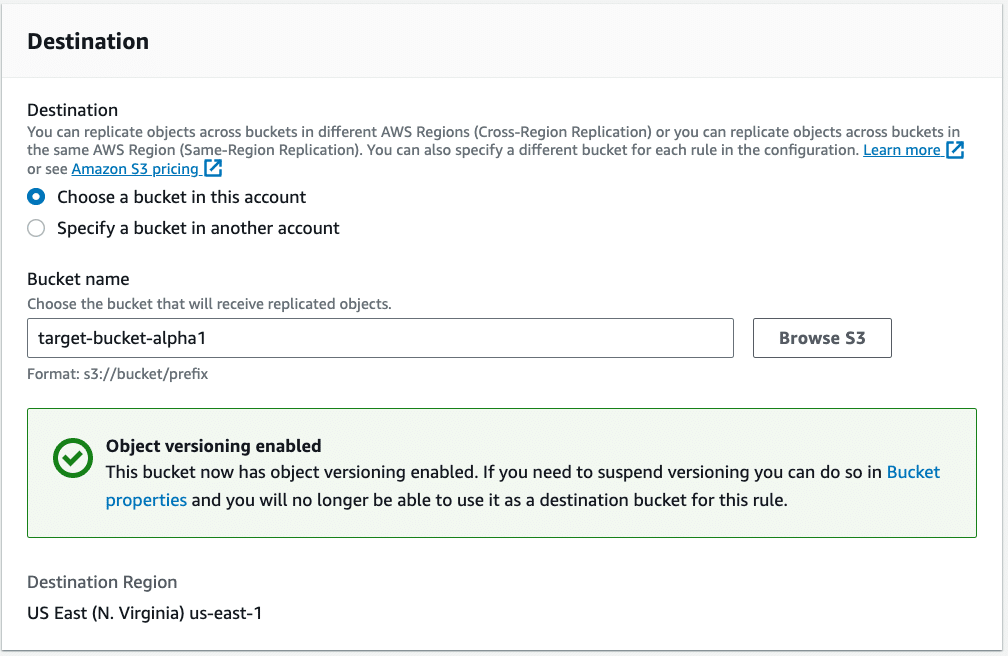This screenshot has height=656, width=1008.
Task: Open the Bucket properties link
Action: (x=913, y=472)
